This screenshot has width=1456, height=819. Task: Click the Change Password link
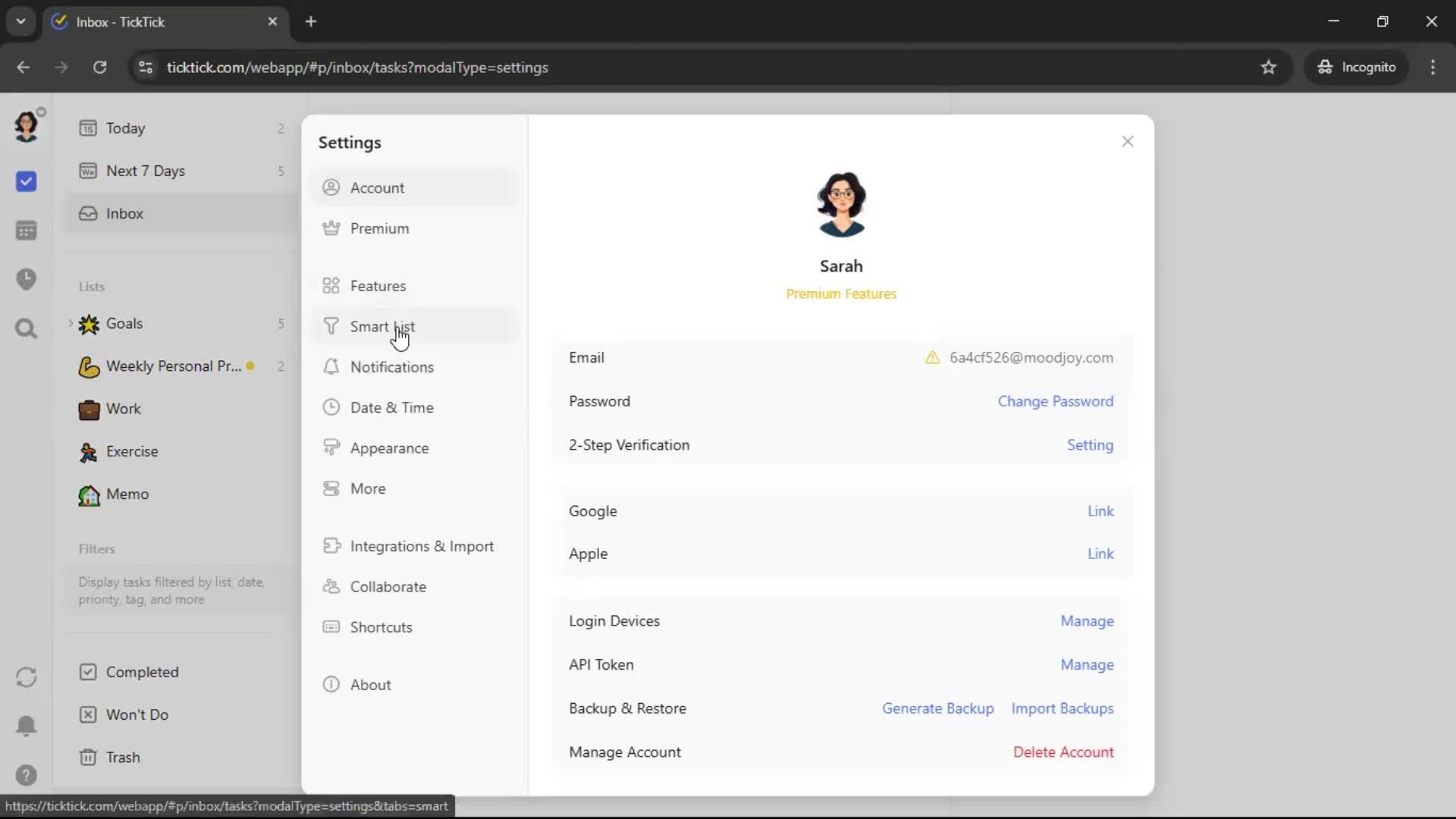1055,401
